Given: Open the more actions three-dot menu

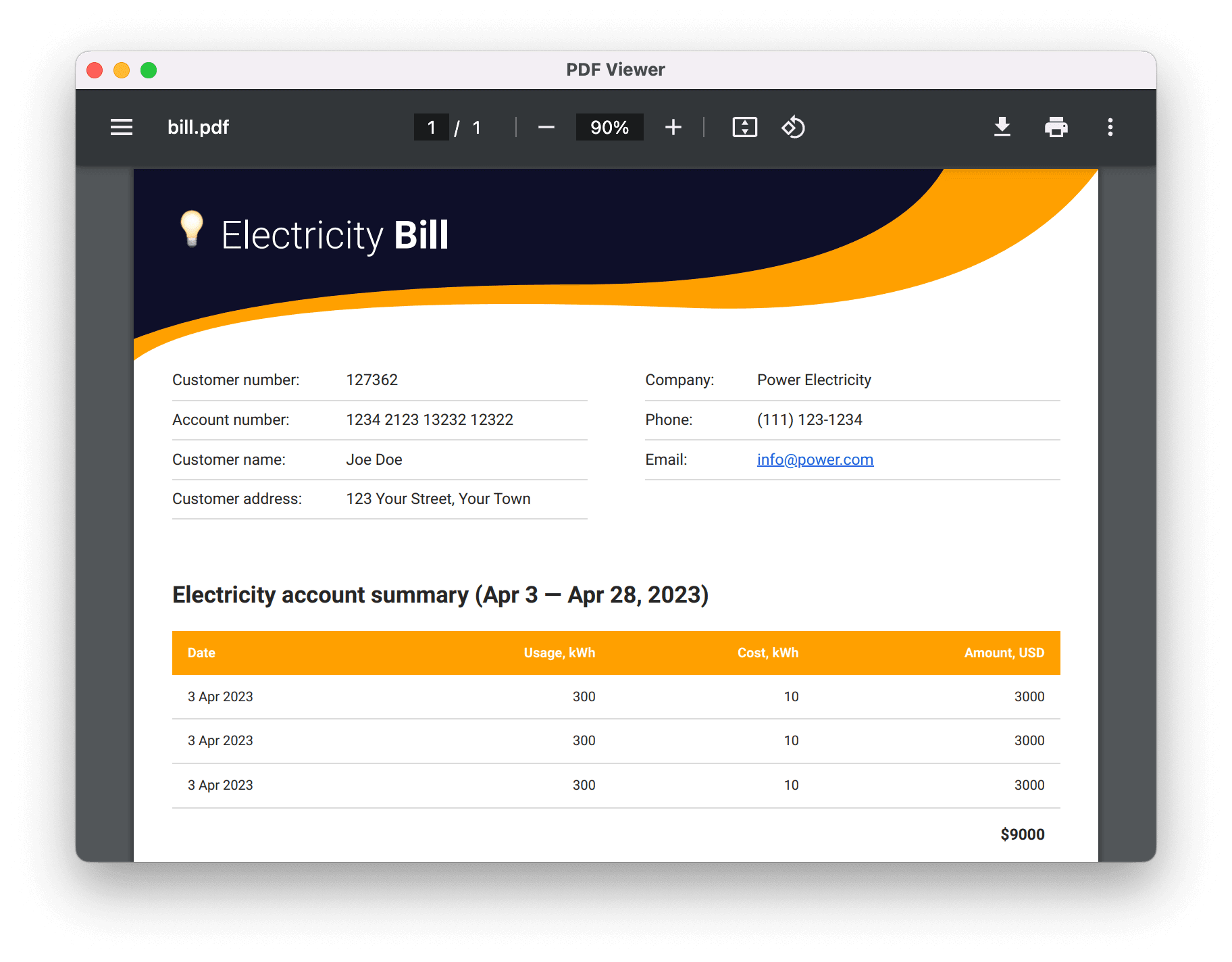Looking at the screenshot, I should 1110,127.
